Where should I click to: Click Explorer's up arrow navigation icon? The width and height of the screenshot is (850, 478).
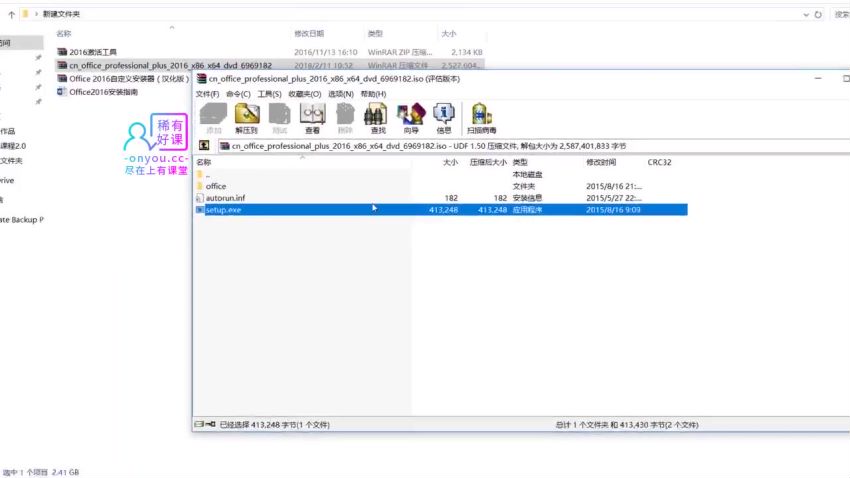pyautogui.click(x=11, y=15)
